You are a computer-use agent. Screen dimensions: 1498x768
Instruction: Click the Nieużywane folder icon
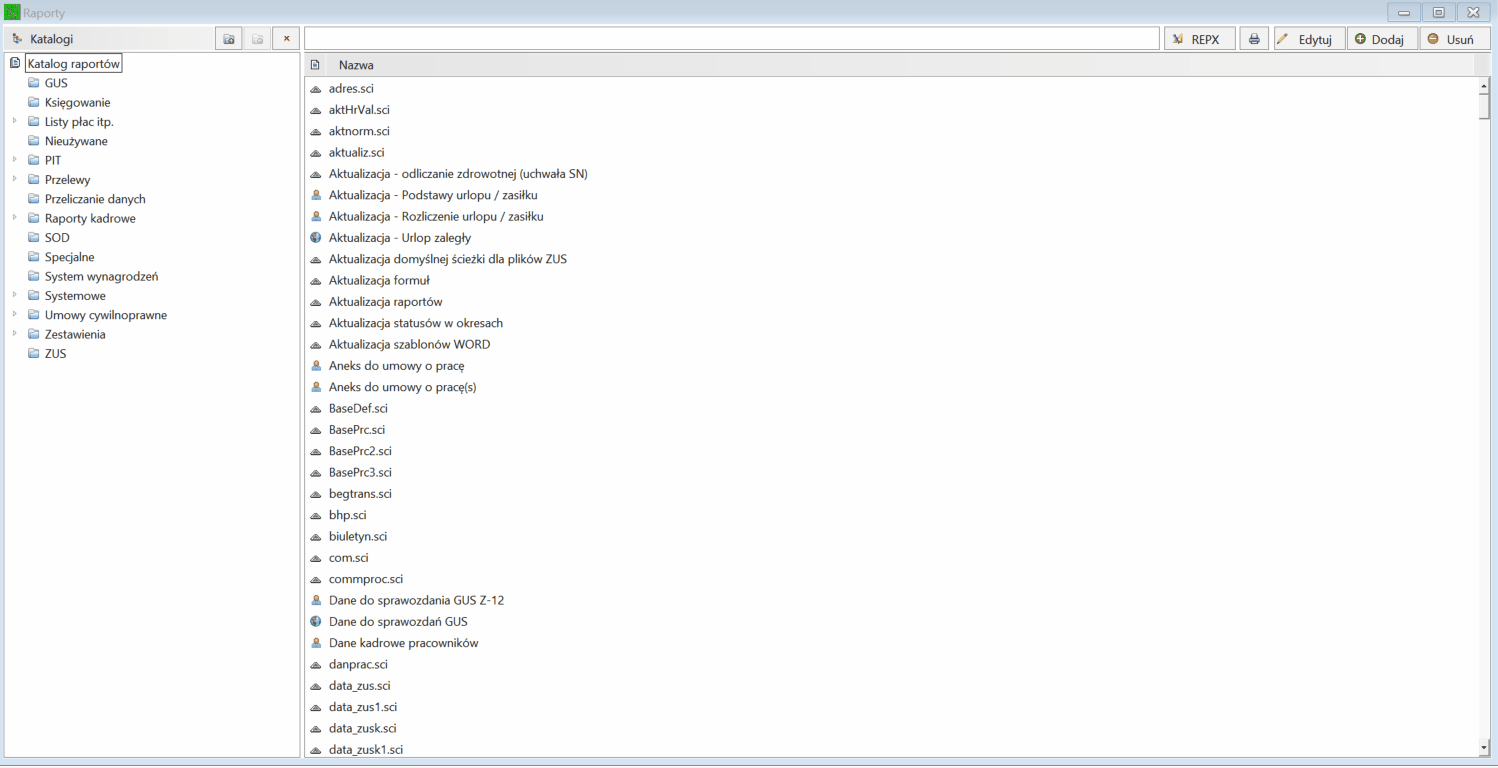pos(34,141)
